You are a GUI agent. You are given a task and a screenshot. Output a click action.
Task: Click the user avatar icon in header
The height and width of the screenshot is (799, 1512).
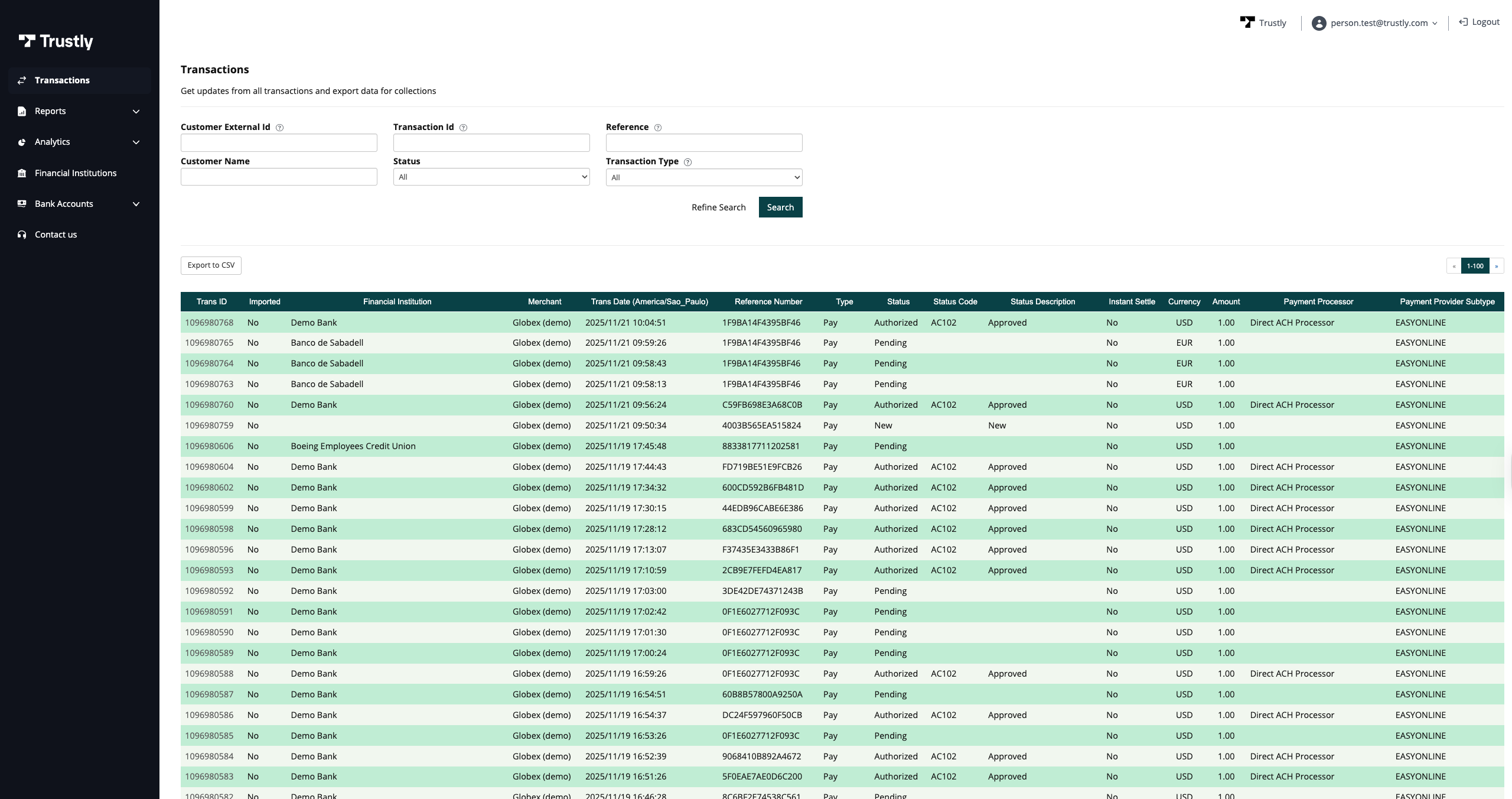click(x=1319, y=23)
